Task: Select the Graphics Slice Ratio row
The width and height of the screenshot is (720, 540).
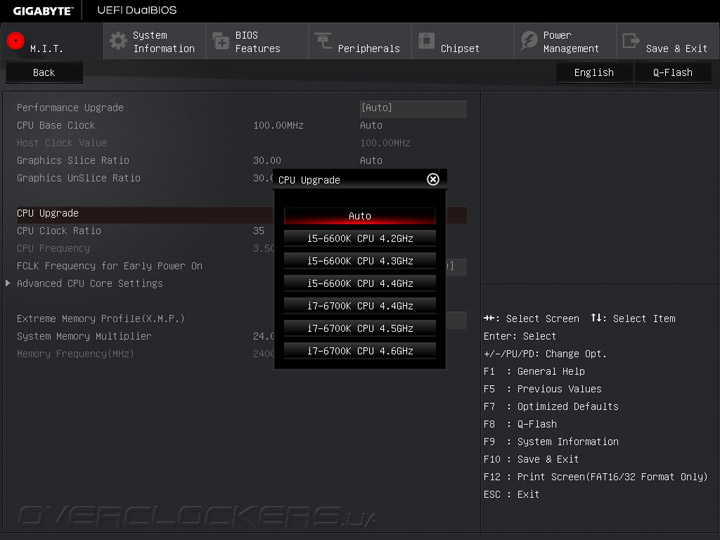Action: point(242,160)
